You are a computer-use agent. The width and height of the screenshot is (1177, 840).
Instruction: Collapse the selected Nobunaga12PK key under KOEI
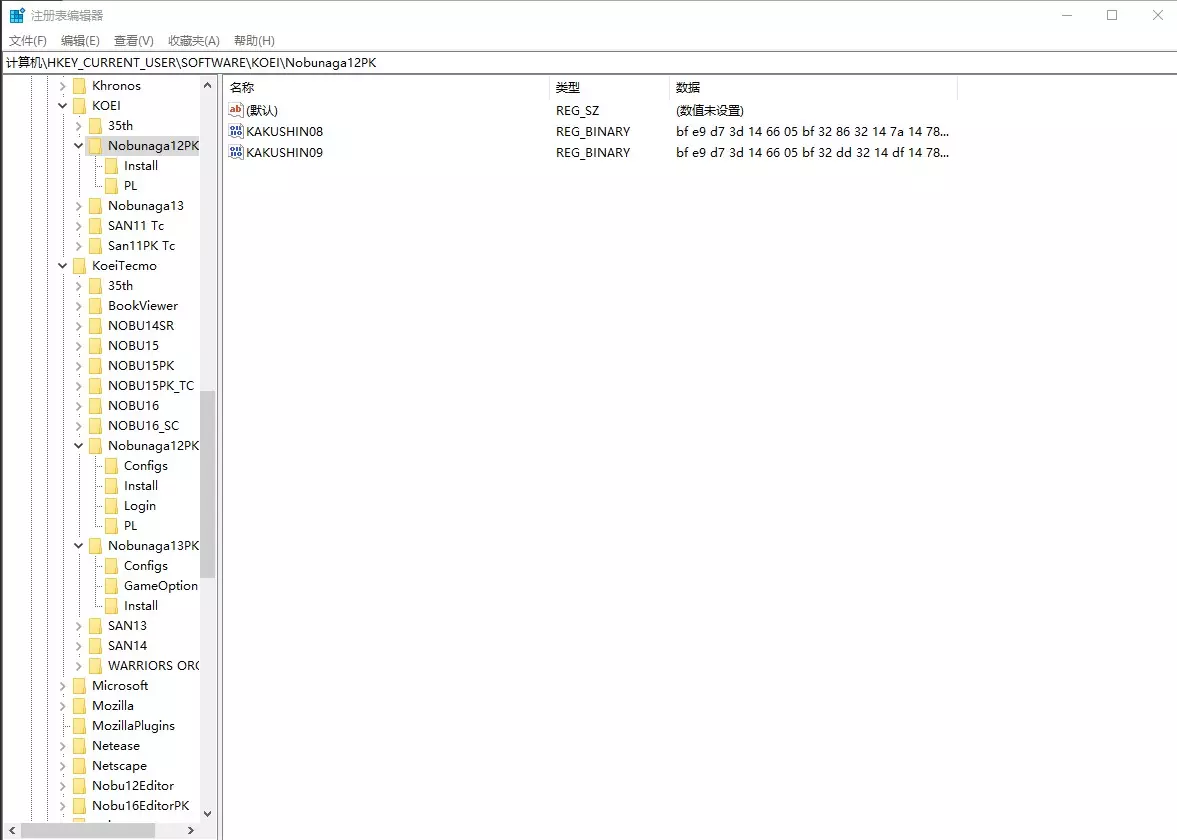pyautogui.click(x=78, y=146)
